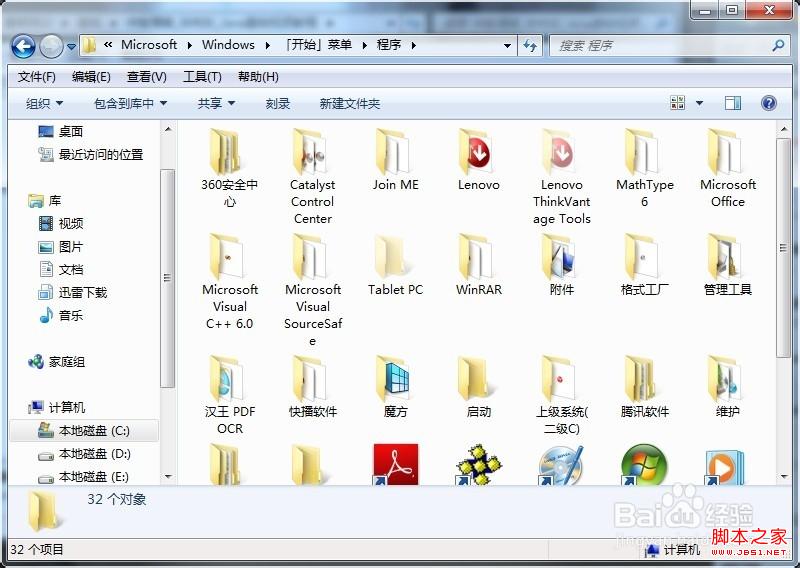Image resolution: width=800 pixels, height=568 pixels.
Task: Open the Lenovo folder
Action: [x=479, y=160]
